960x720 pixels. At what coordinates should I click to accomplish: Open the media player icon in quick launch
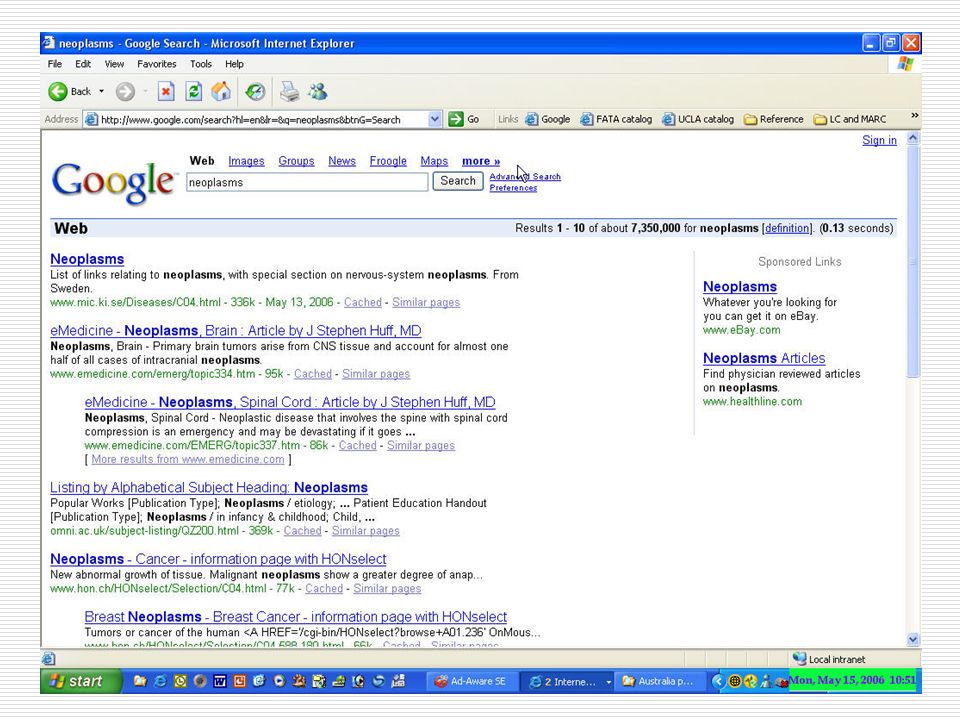coord(279,681)
